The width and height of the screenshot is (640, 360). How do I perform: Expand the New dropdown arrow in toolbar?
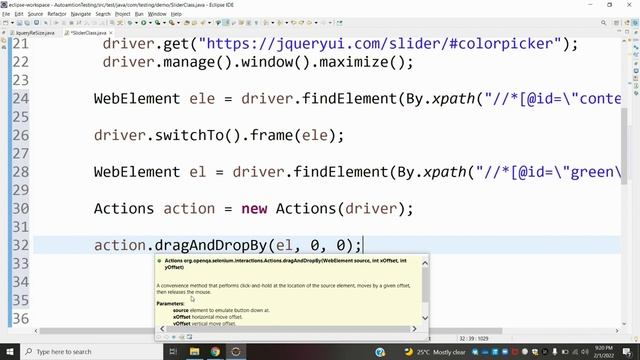pos(12,23)
